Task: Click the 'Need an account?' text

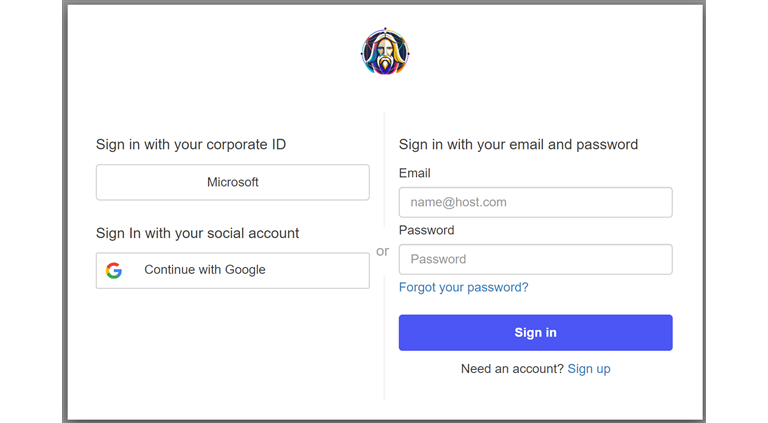Action: coord(512,369)
